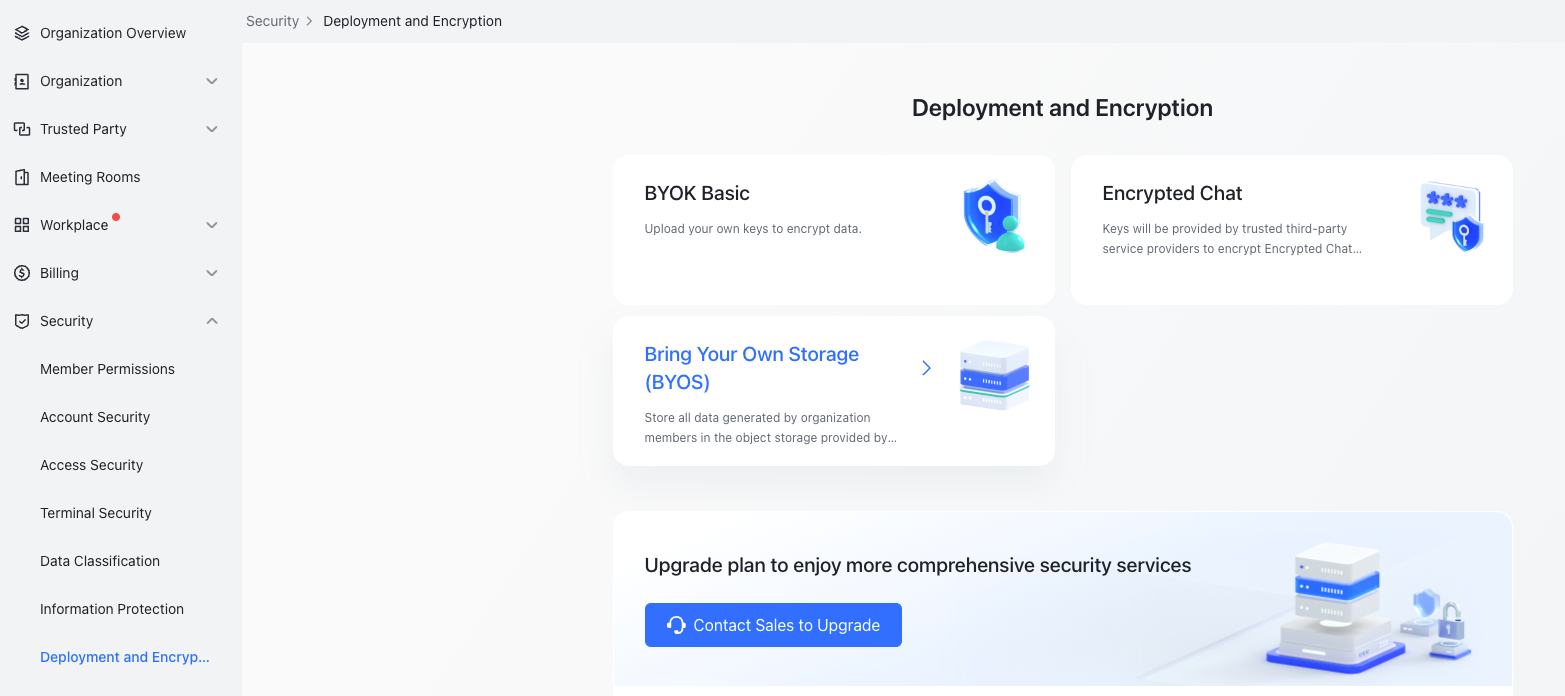Click the Workplace notification dot
Viewport: 1565px width, 696px height.
coord(114,215)
